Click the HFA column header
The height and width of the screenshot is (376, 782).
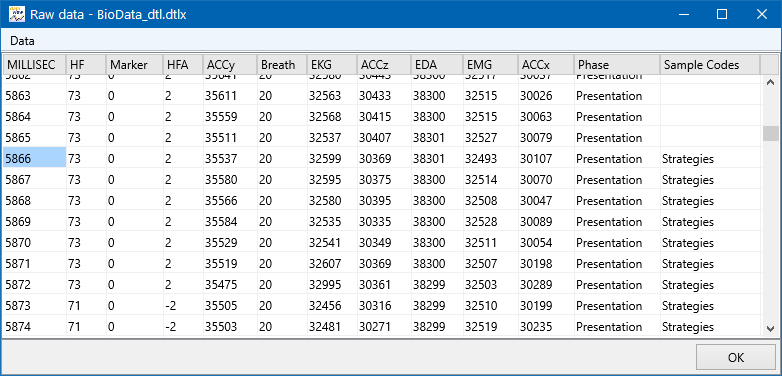click(x=183, y=65)
